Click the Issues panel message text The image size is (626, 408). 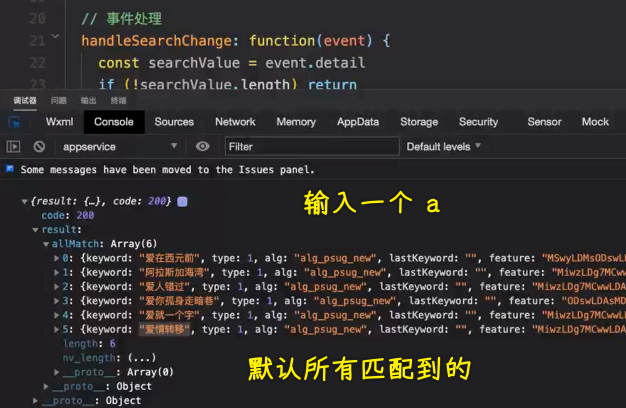tap(167, 170)
